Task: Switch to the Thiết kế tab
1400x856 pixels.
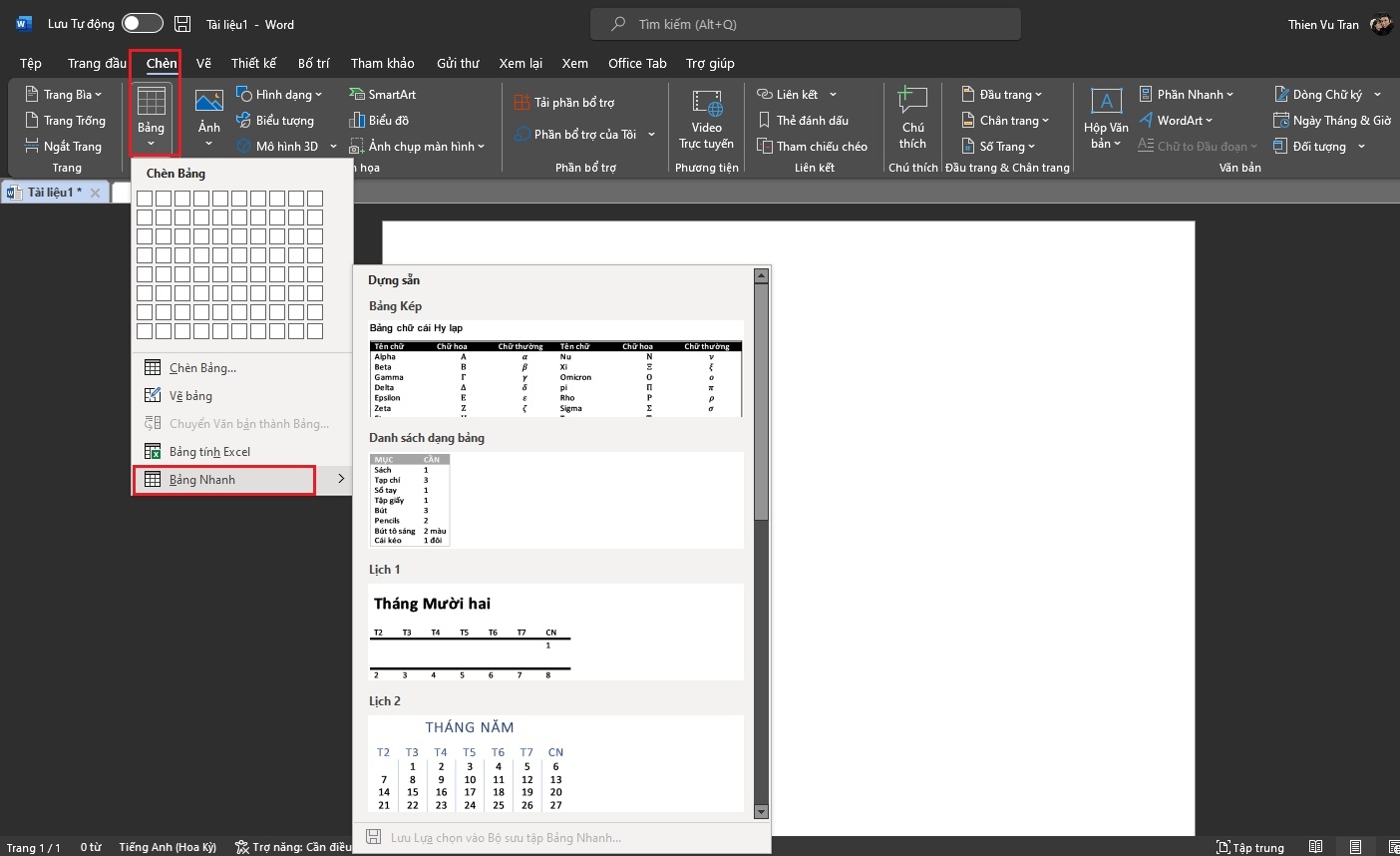Action: [x=253, y=63]
